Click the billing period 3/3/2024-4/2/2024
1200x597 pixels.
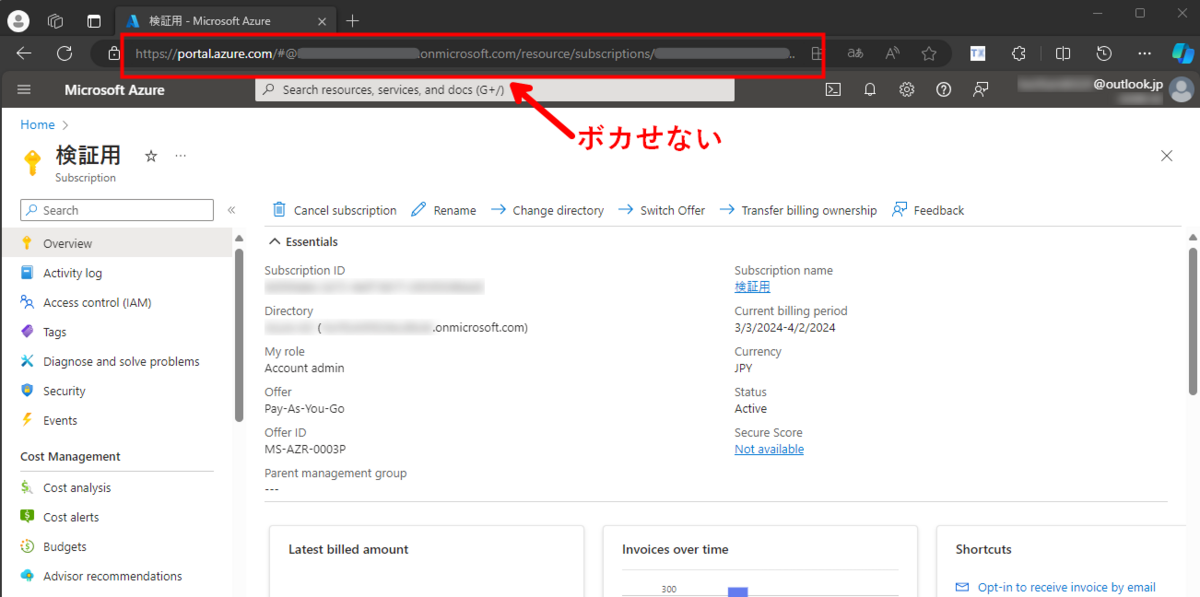pos(785,327)
